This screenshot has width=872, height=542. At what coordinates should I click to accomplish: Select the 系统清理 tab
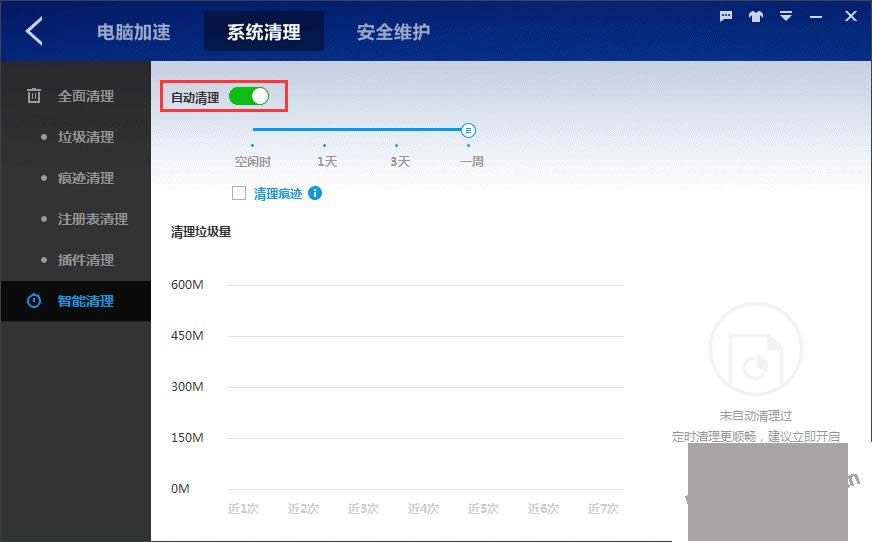(x=264, y=32)
